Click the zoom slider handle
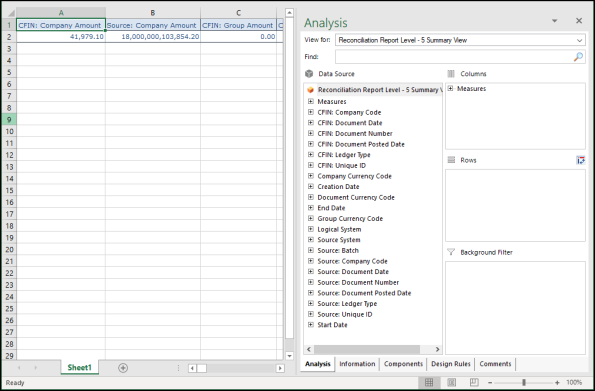The width and height of the screenshot is (595, 391). tap(524, 383)
